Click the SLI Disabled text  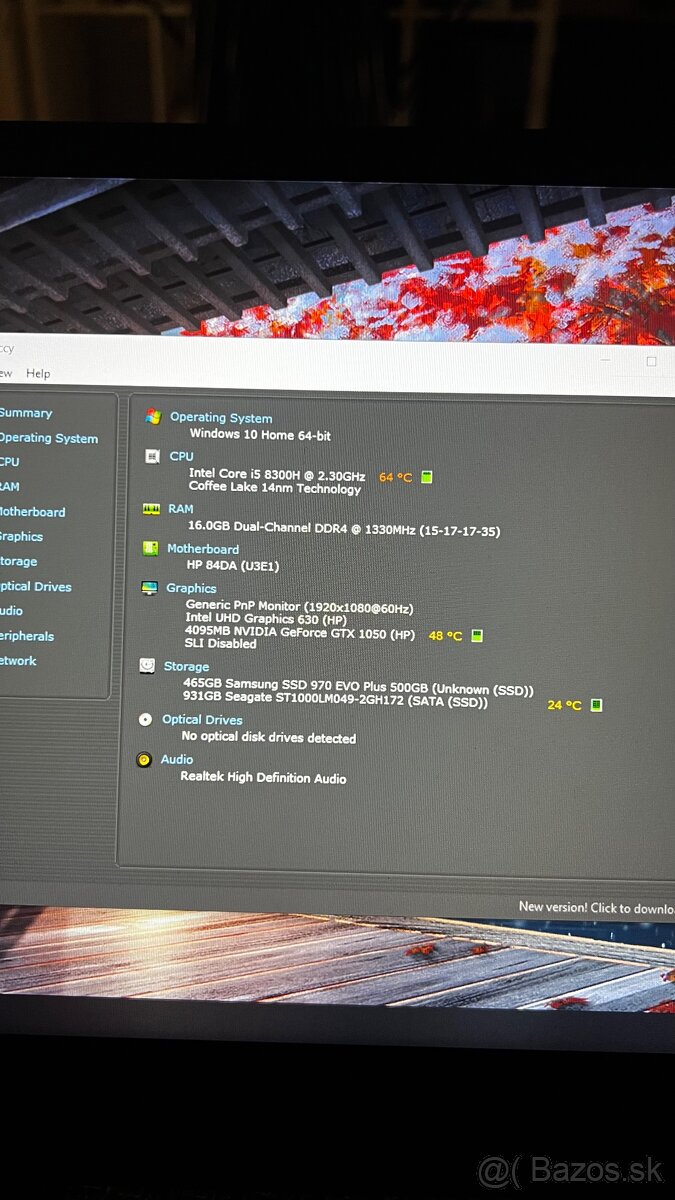click(x=221, y=644)
